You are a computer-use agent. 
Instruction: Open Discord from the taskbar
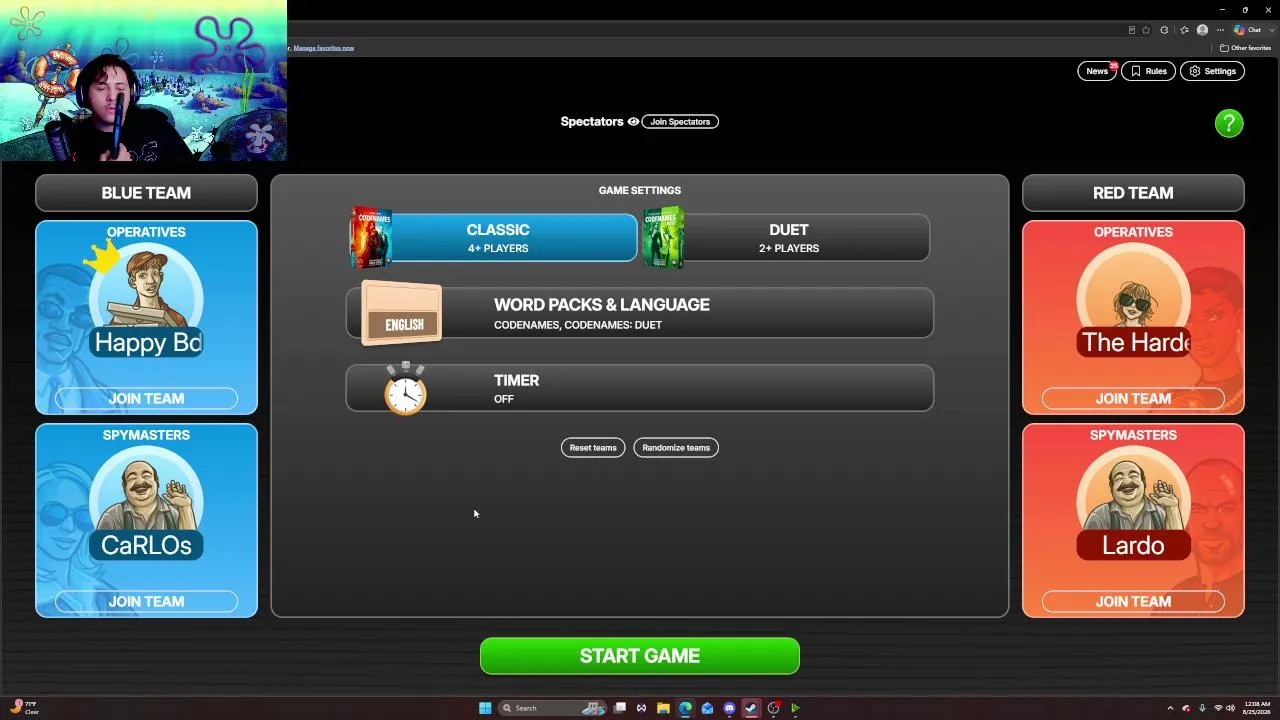point(729,708)
